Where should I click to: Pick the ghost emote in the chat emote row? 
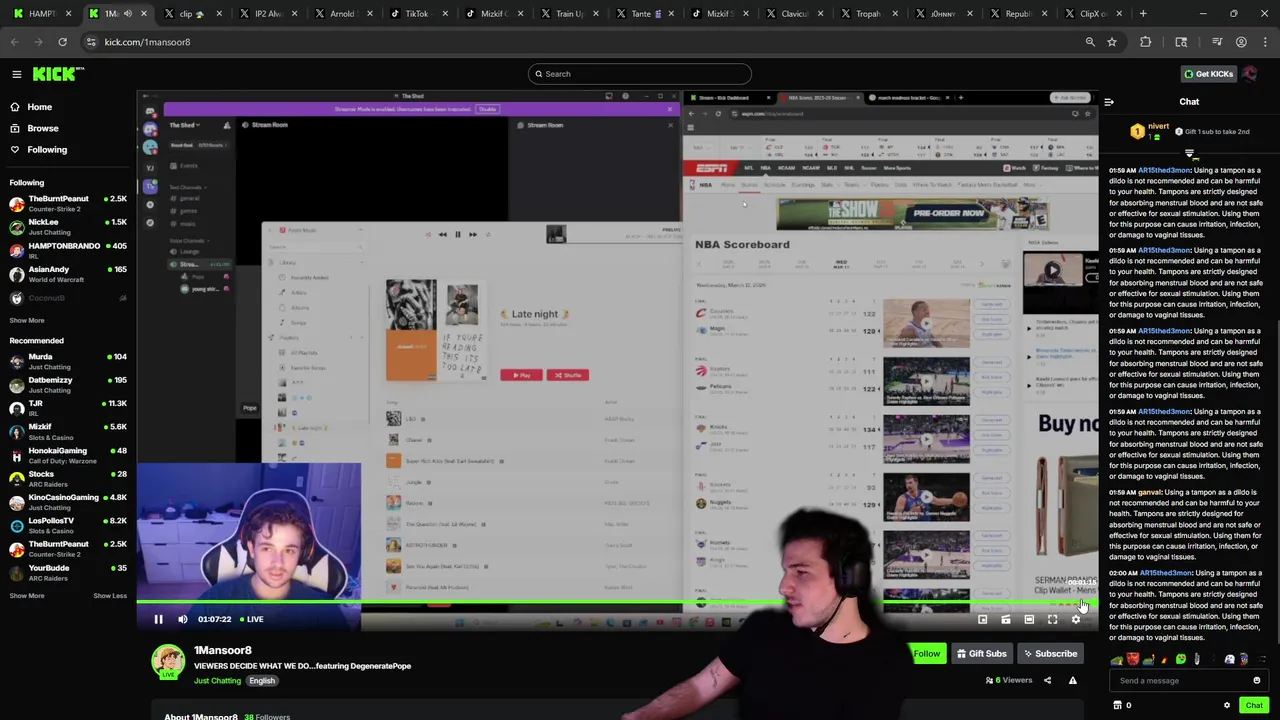[1229, 659]
